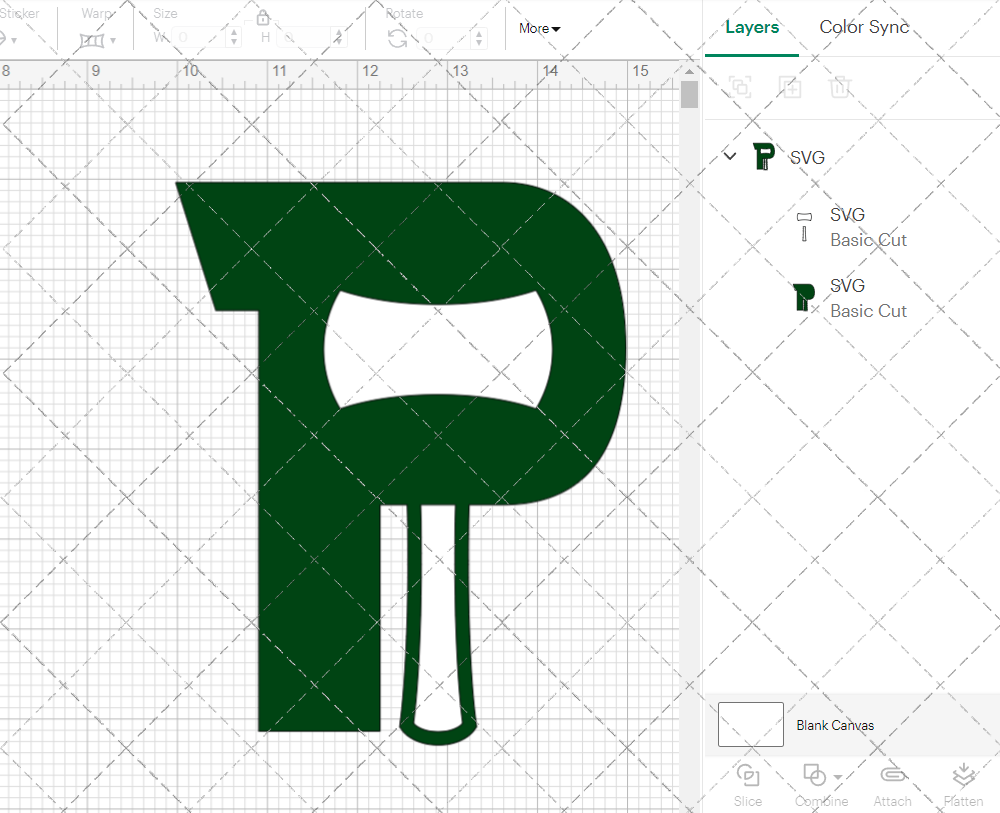This screenshot has height=813, width=1000.
Task: Open the Blank Canvas color swatch
Action: (750, 724)
